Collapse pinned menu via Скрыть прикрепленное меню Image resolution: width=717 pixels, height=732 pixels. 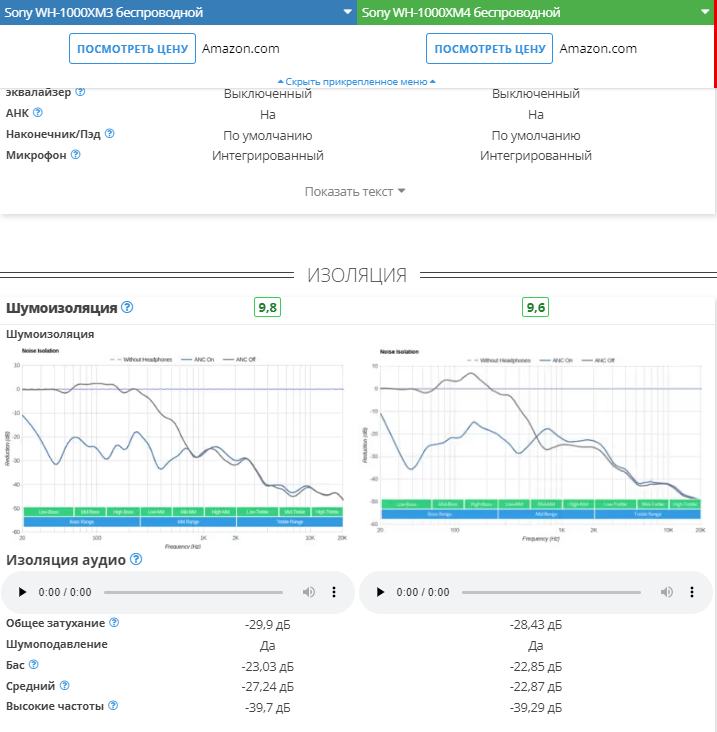click(357, 82)
